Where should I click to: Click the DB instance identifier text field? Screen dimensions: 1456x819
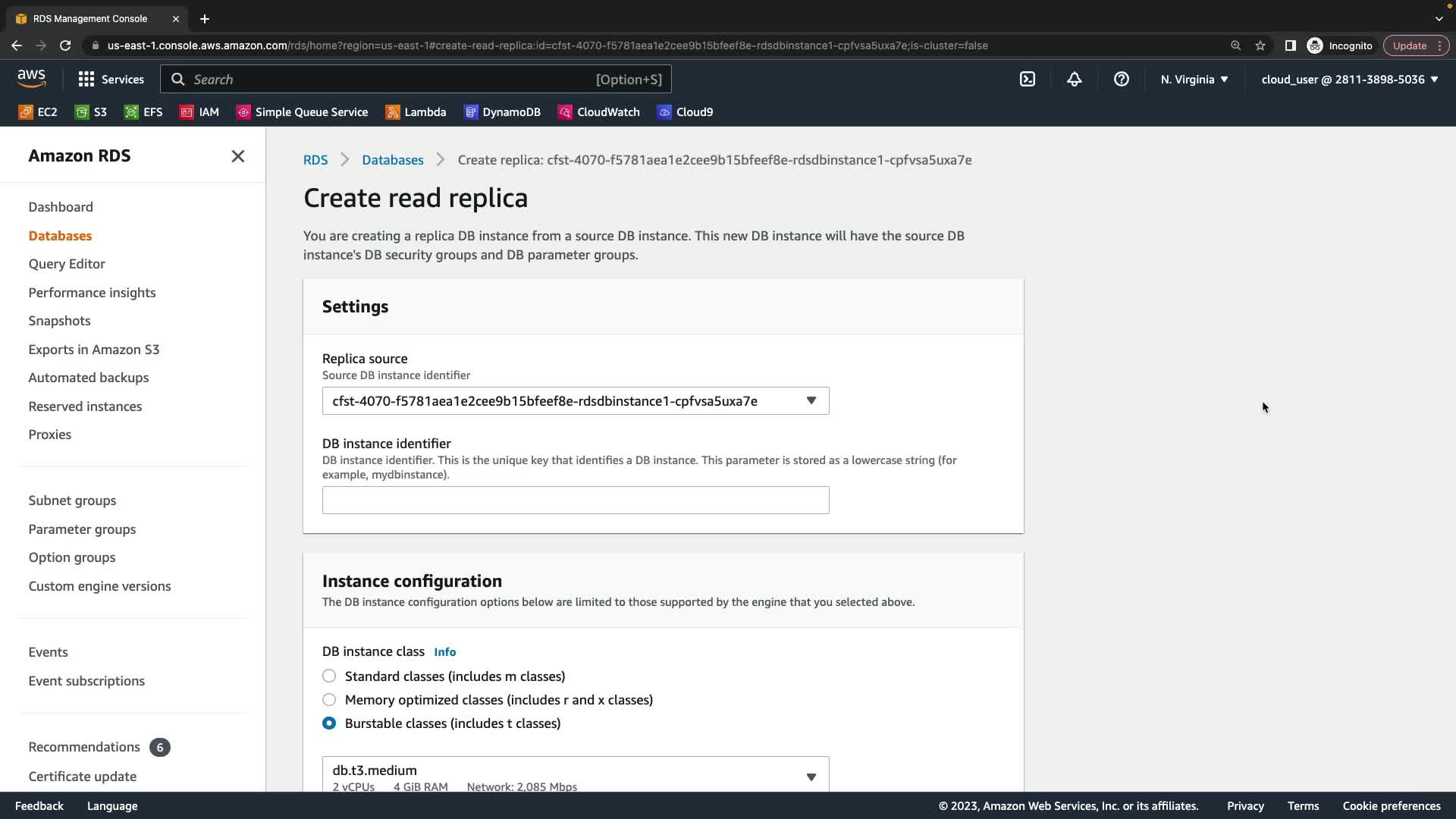[x=575, y=500]
